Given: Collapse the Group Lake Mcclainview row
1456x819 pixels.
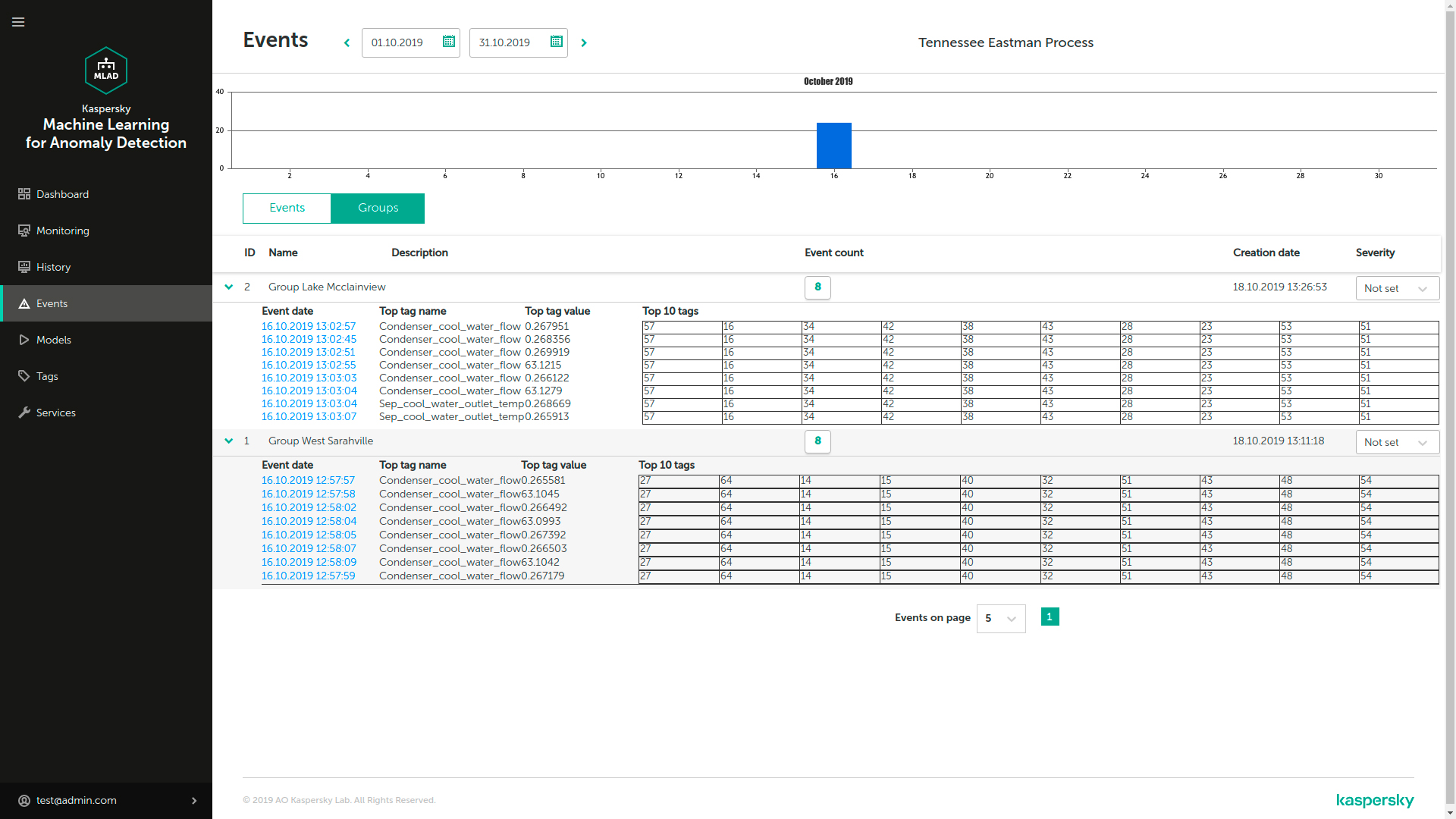Looking at the screenshot, I should pyautogui.click(x=228, y=287).
